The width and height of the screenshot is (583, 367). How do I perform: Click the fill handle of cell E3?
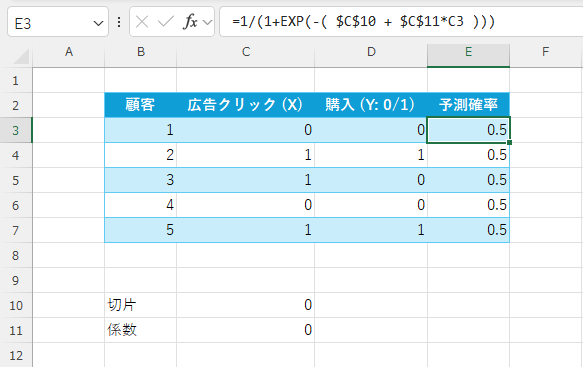[x=509, y=142]
